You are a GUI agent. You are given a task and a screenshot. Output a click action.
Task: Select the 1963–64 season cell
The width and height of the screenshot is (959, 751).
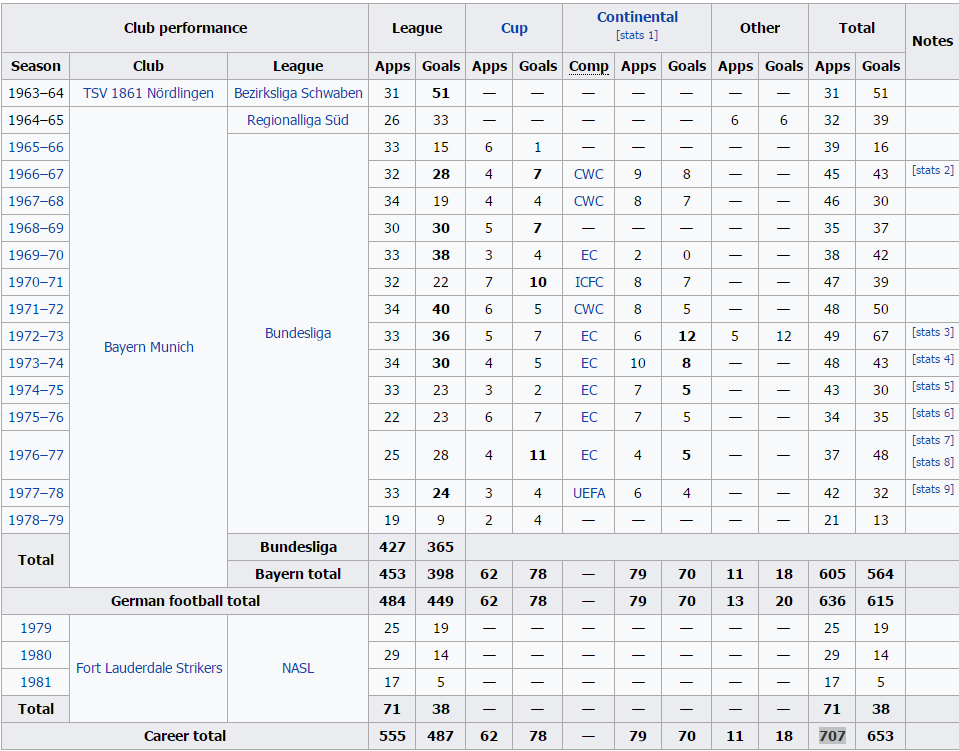(35, 93)
